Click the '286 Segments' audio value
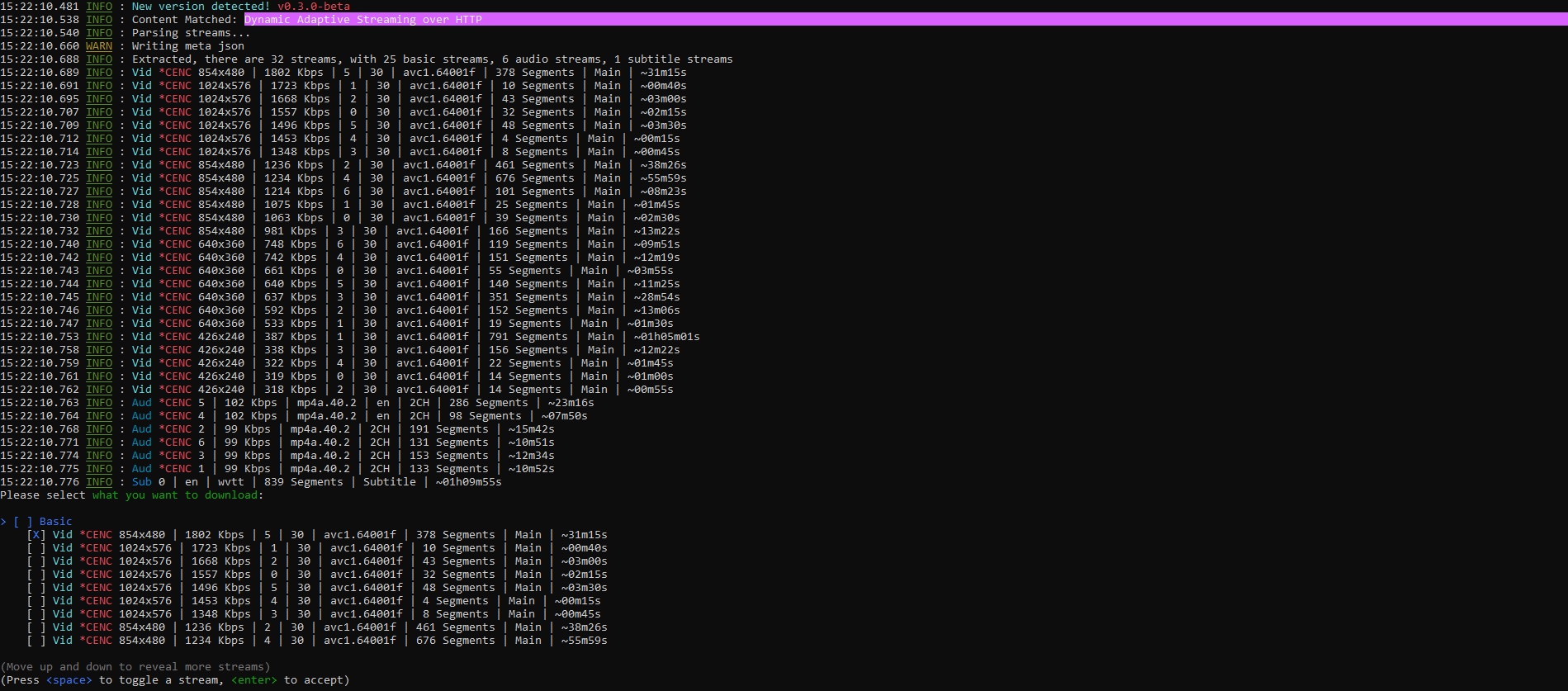Screen dimensions: 1568x691 tap(489, 403)
